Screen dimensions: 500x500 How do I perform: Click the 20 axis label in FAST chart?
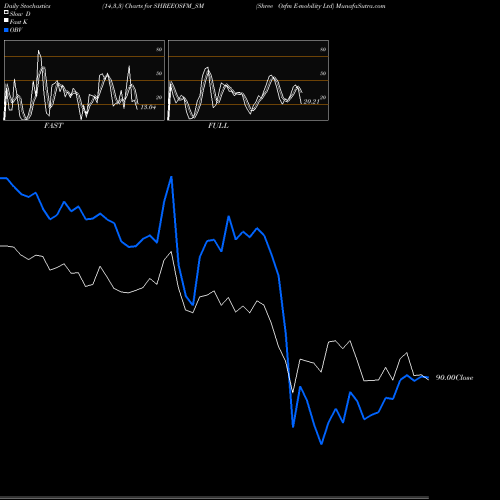159,97
